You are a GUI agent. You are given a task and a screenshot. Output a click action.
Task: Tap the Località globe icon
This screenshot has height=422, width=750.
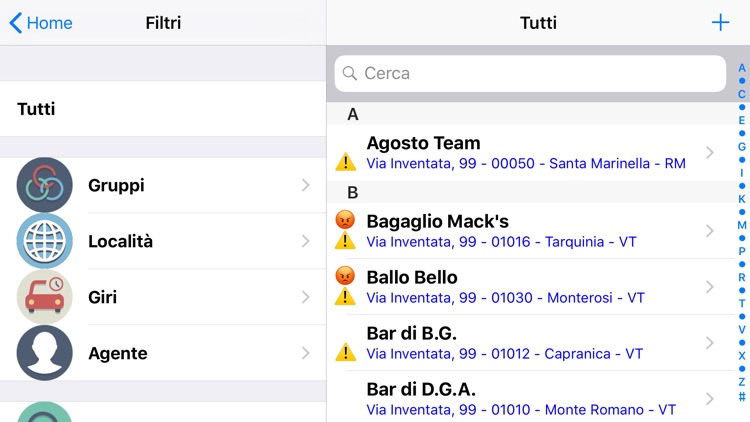click(45, 241)
